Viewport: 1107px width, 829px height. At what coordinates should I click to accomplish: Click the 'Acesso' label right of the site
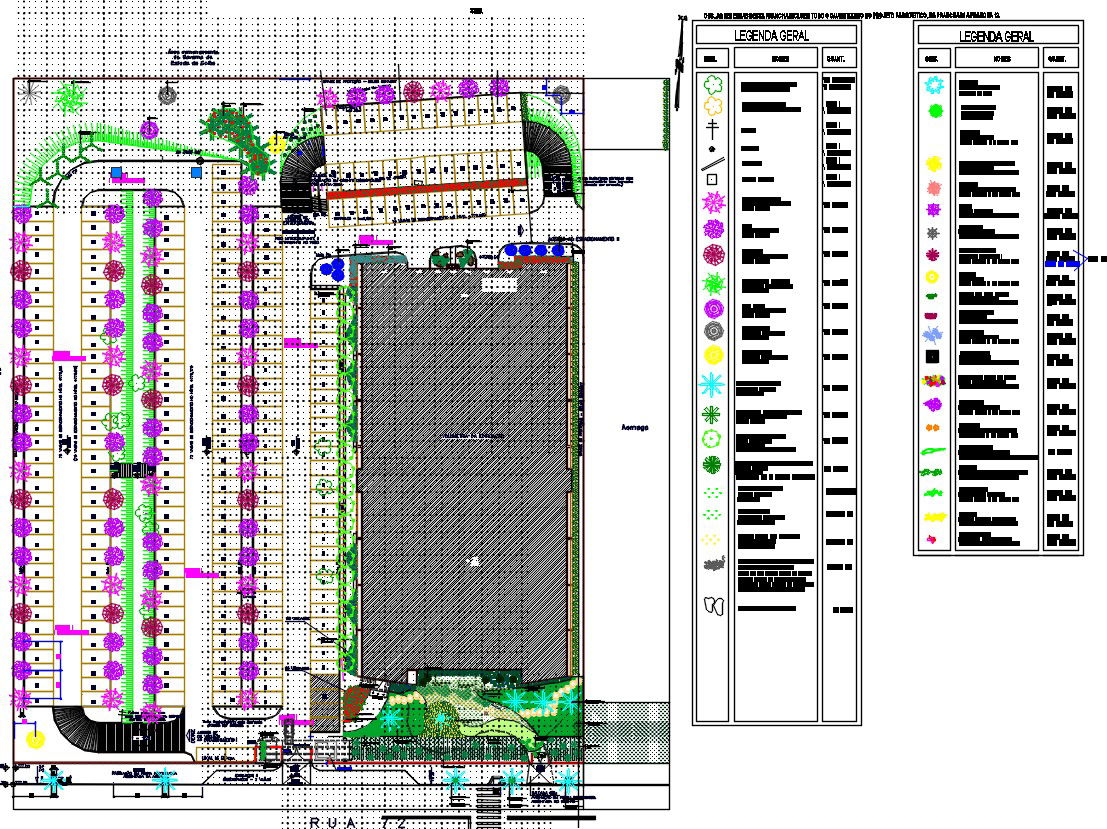point(635,427)
